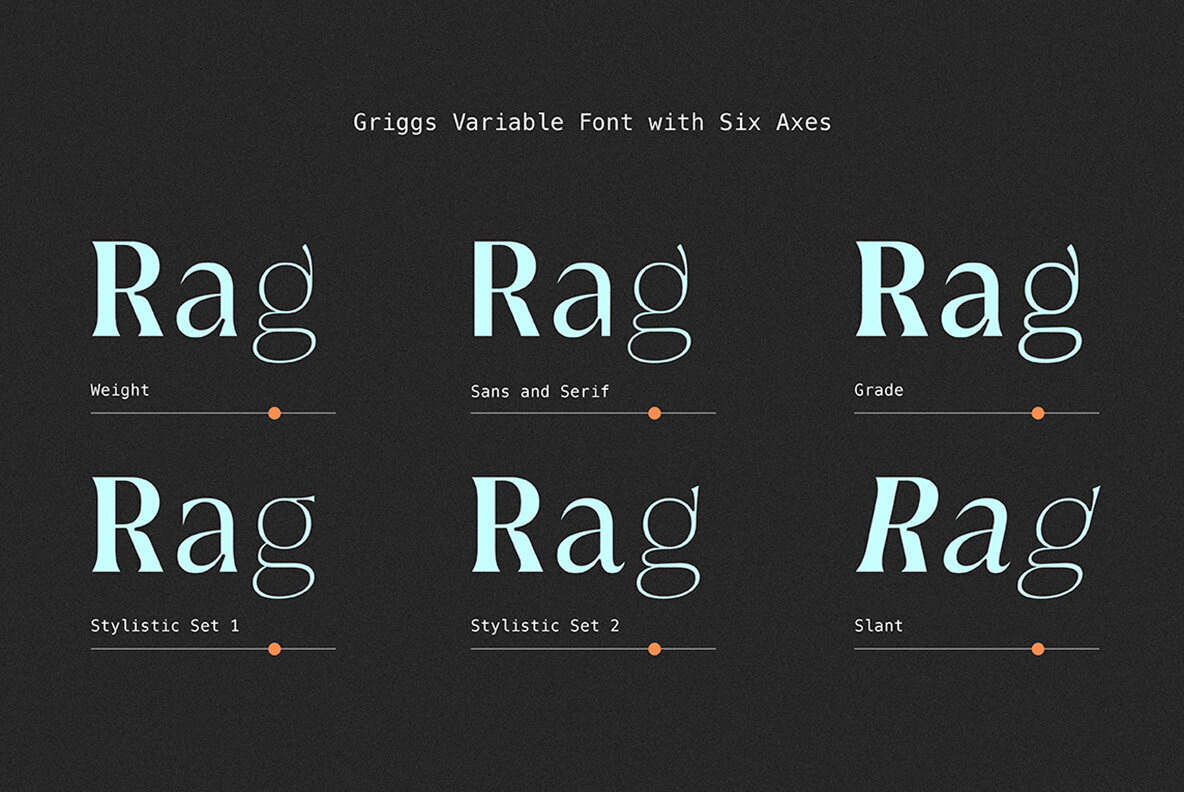The height and width of the screenshot is (792, 1184).
Task: Click the Stylistic Set 2 slider knob
Action: click(x=654, y=649)
